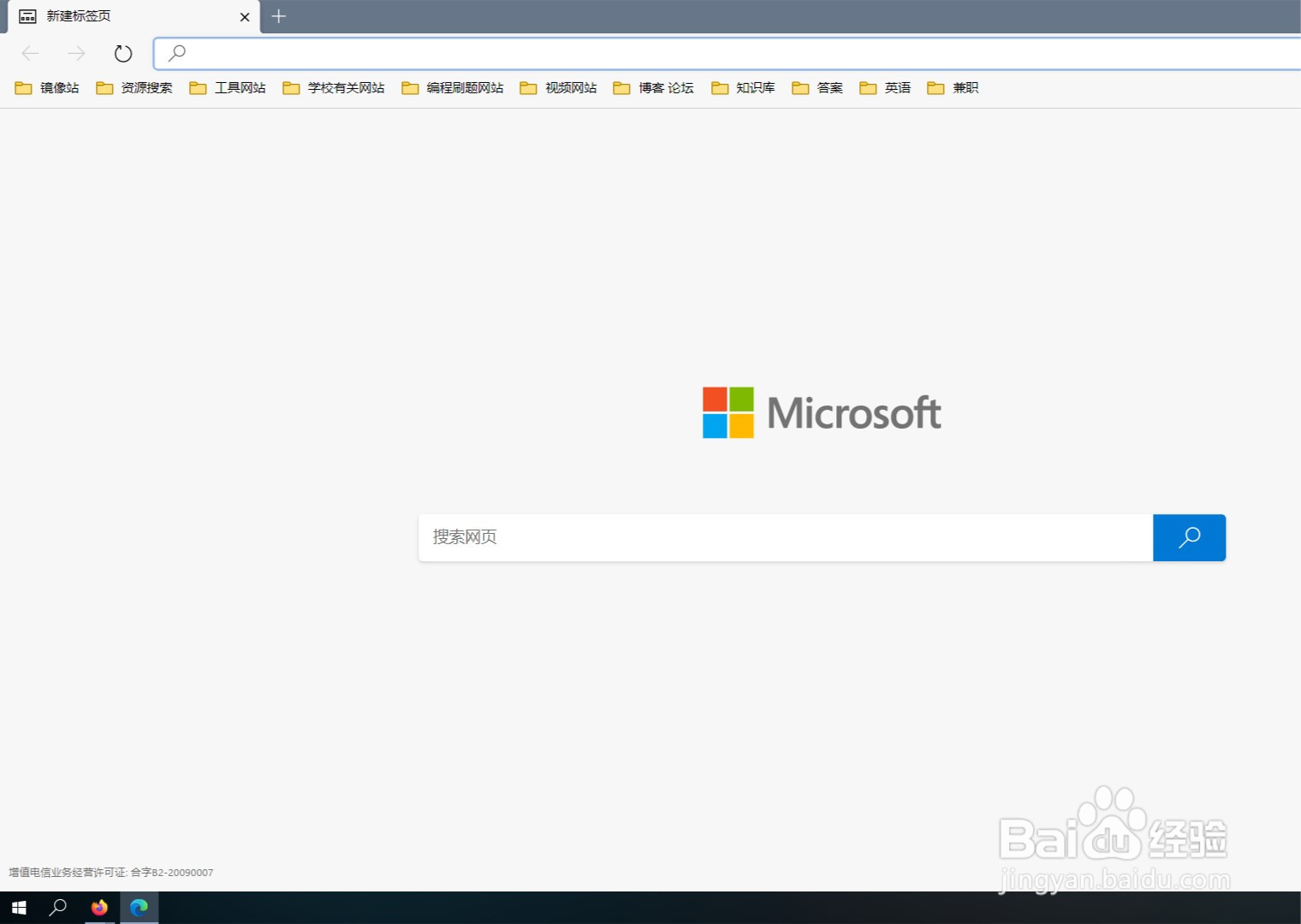
Task: Close the 新建标签页 tab
Action: (245, 17)
